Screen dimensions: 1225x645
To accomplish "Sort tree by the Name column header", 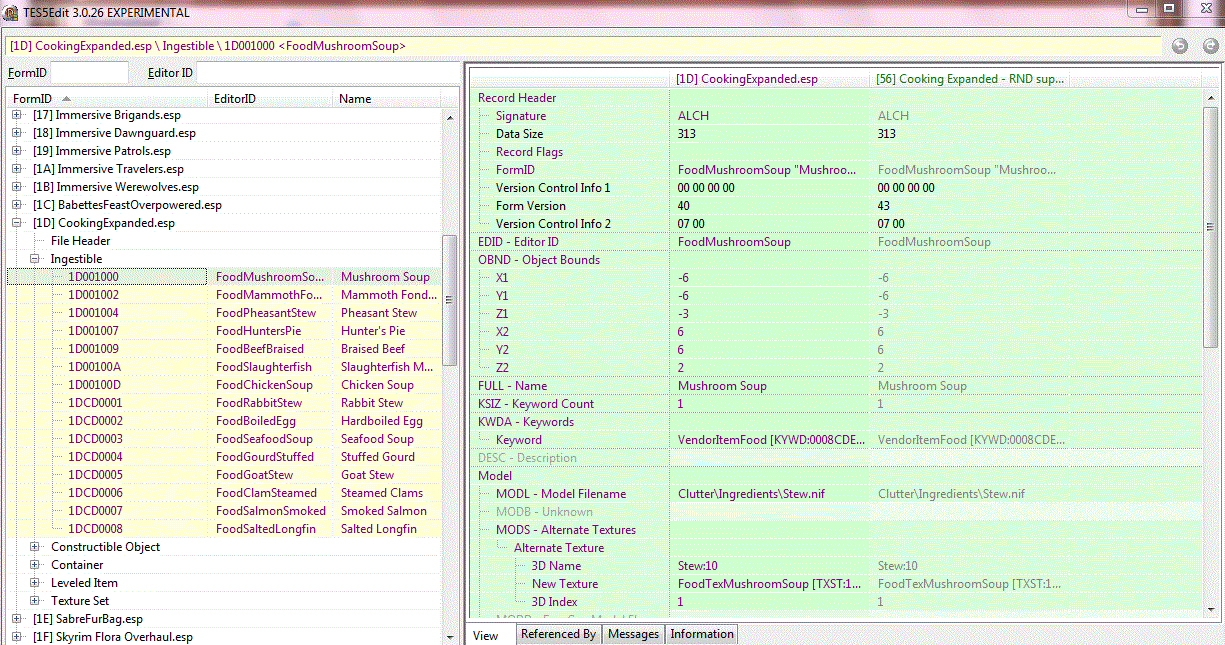I will (355, 99).
